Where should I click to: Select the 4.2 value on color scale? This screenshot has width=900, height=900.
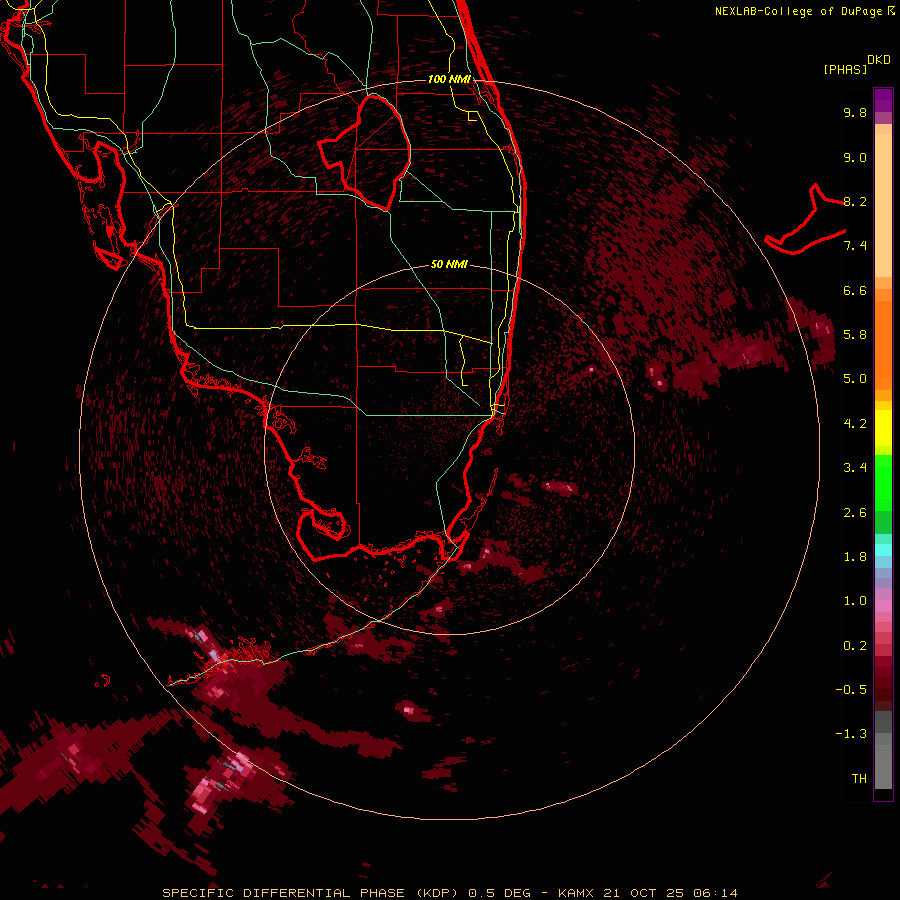855,423
